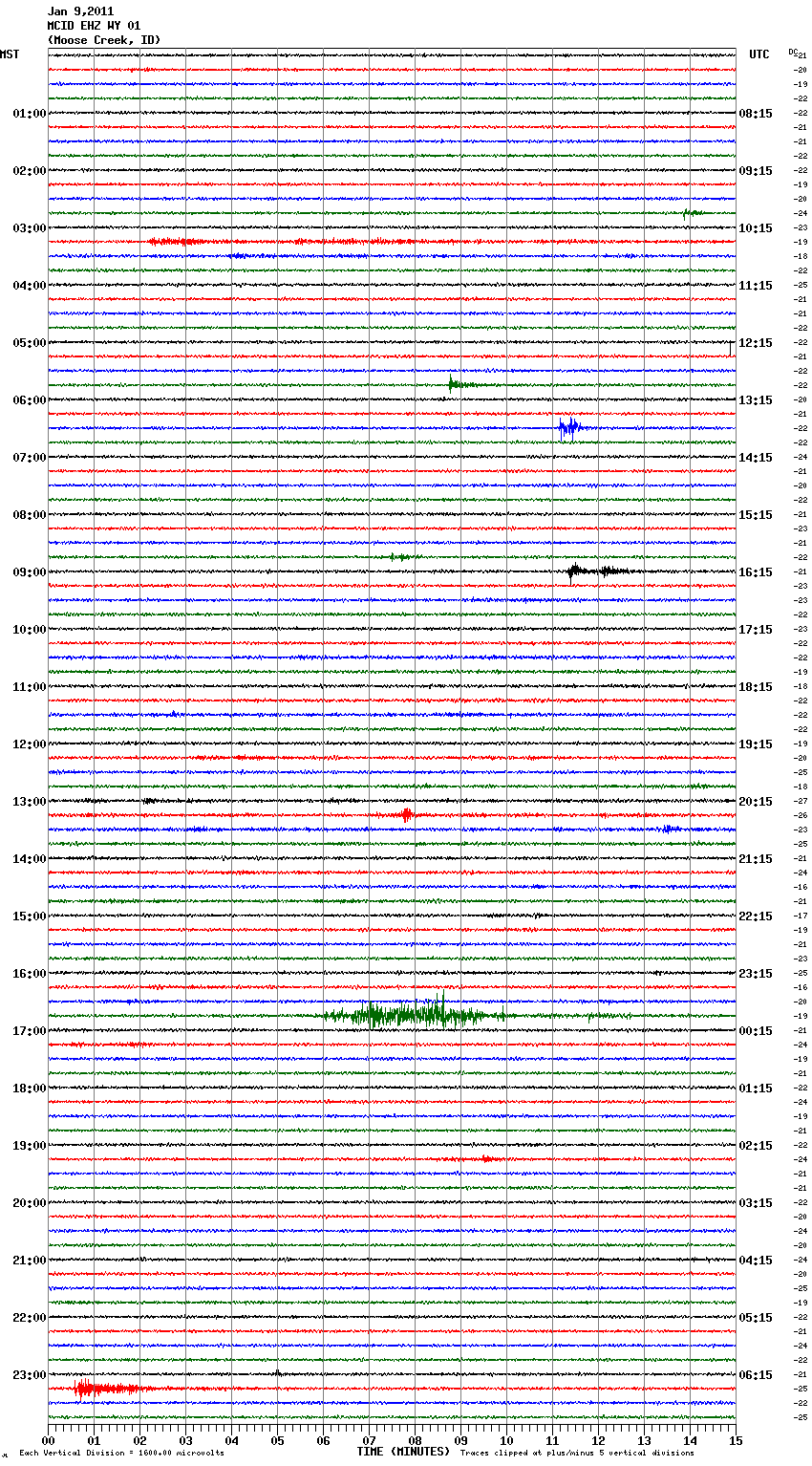Screen dimensions: 812x1466
Task: Select the 11:00 MST time label
Action: tap(30, 687)
